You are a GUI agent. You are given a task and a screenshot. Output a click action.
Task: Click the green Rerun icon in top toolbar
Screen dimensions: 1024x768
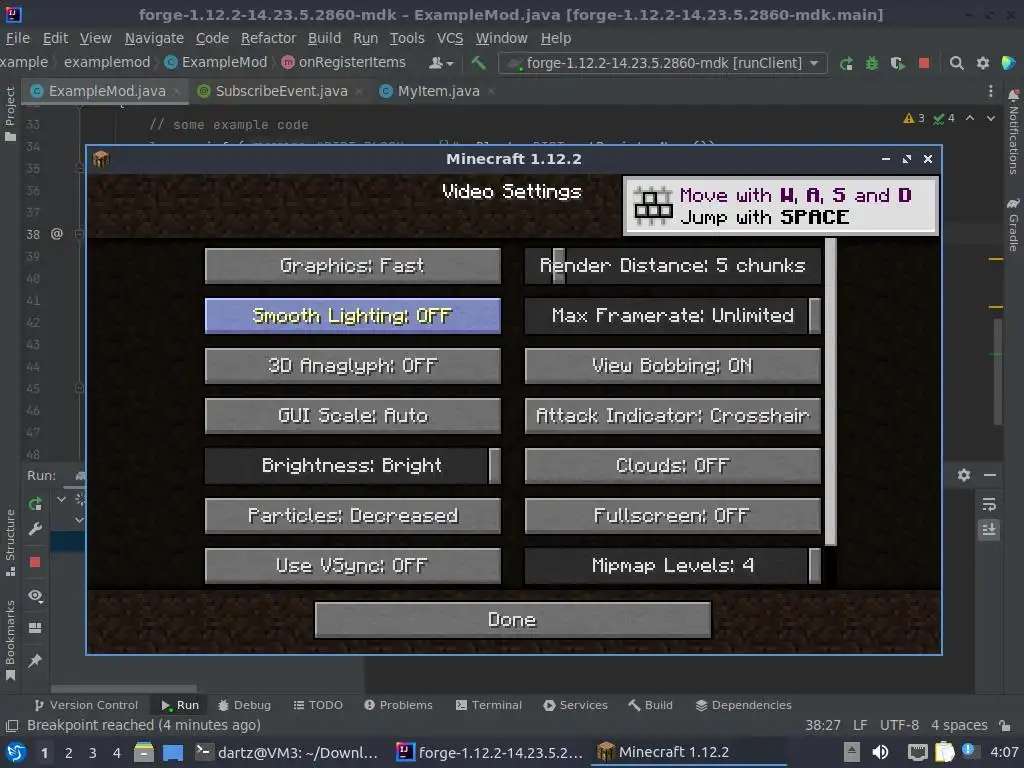point(846,63)
